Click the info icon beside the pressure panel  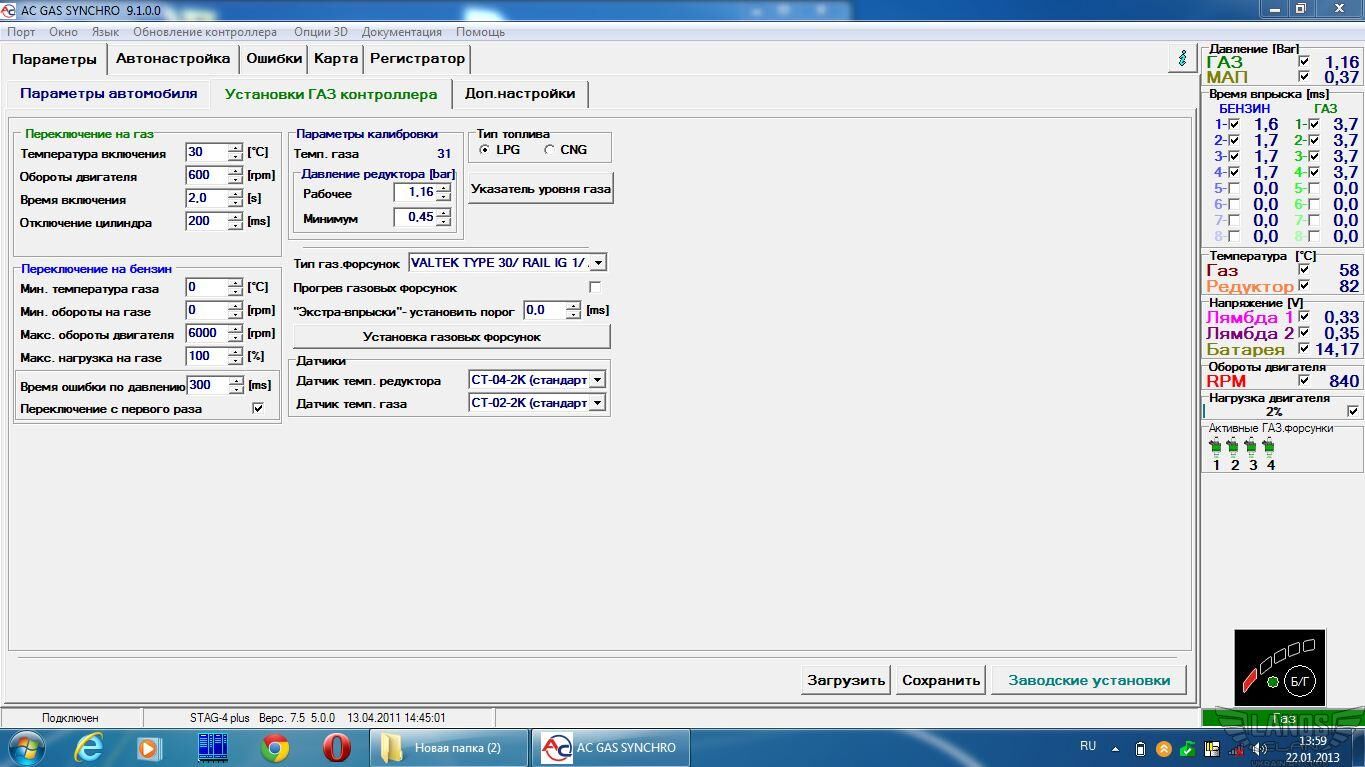[x=1183, y=59]
